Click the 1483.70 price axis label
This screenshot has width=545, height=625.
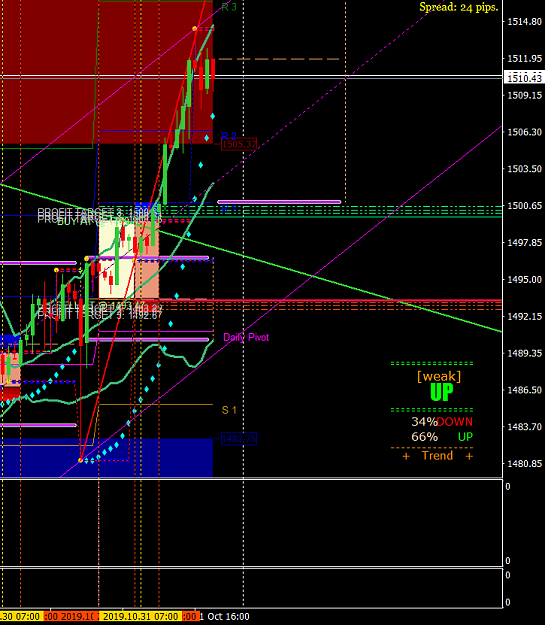524,427
